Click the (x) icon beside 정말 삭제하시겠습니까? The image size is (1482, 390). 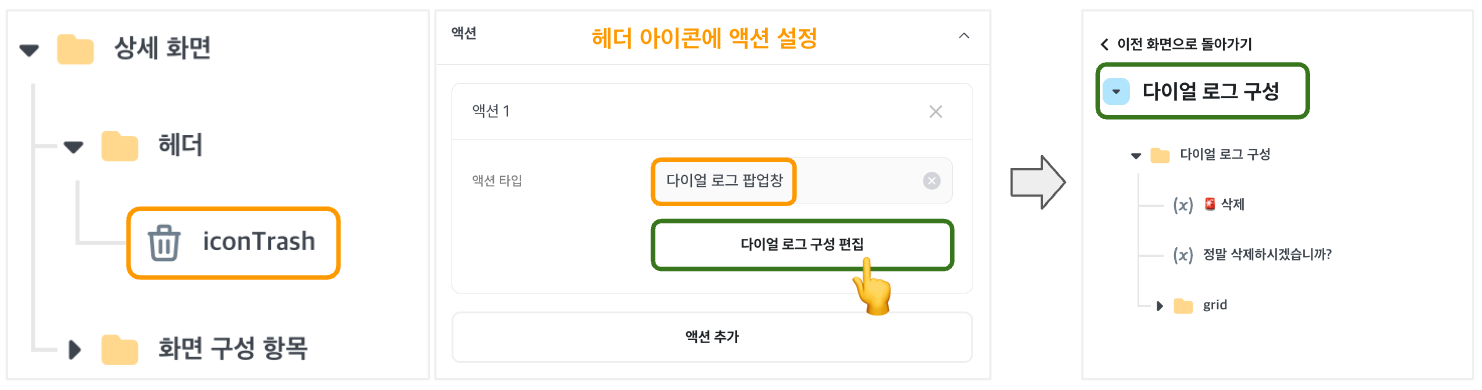tap(1182, 255)
